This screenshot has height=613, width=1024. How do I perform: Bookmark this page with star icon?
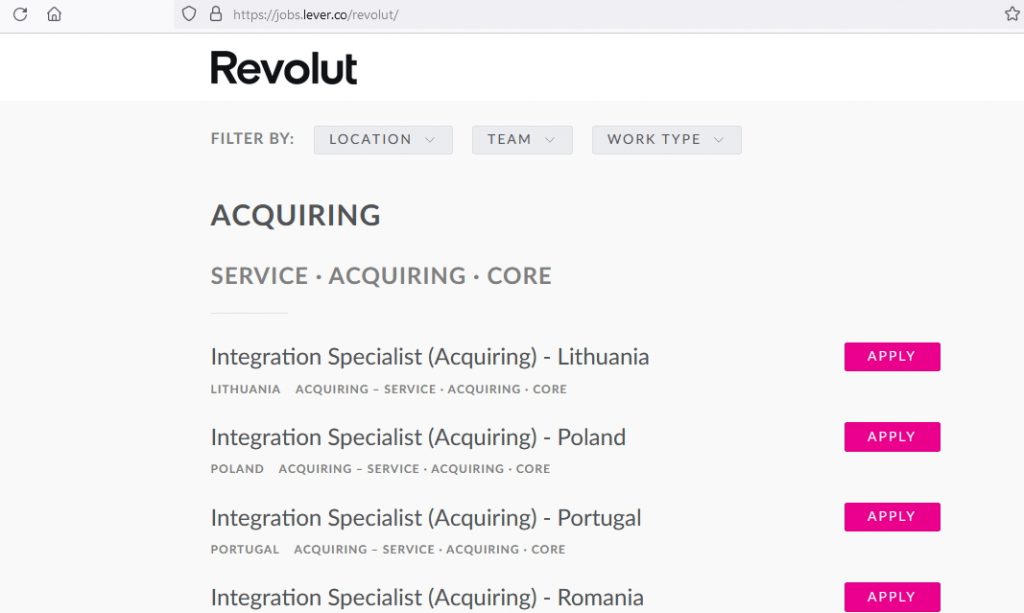(1011, 15)
